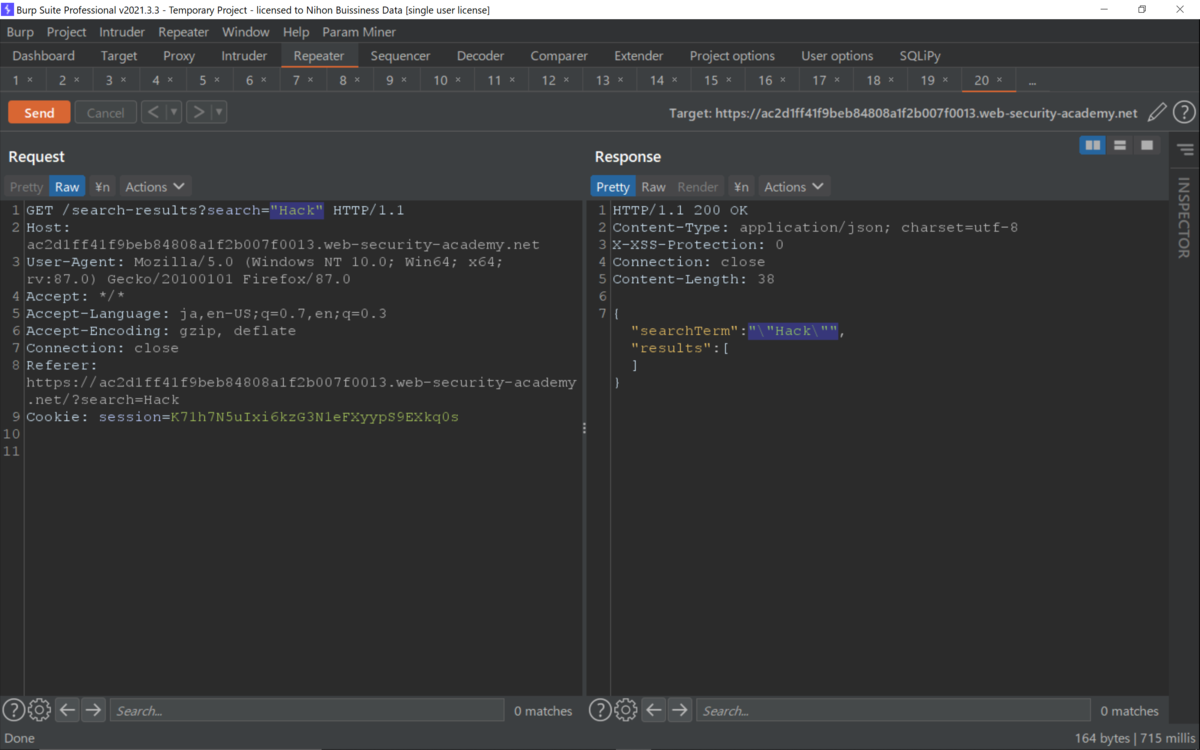This screenshot has height=750, width=1200.
Task: Open request search settings gear
Action: tap(39, 710)
